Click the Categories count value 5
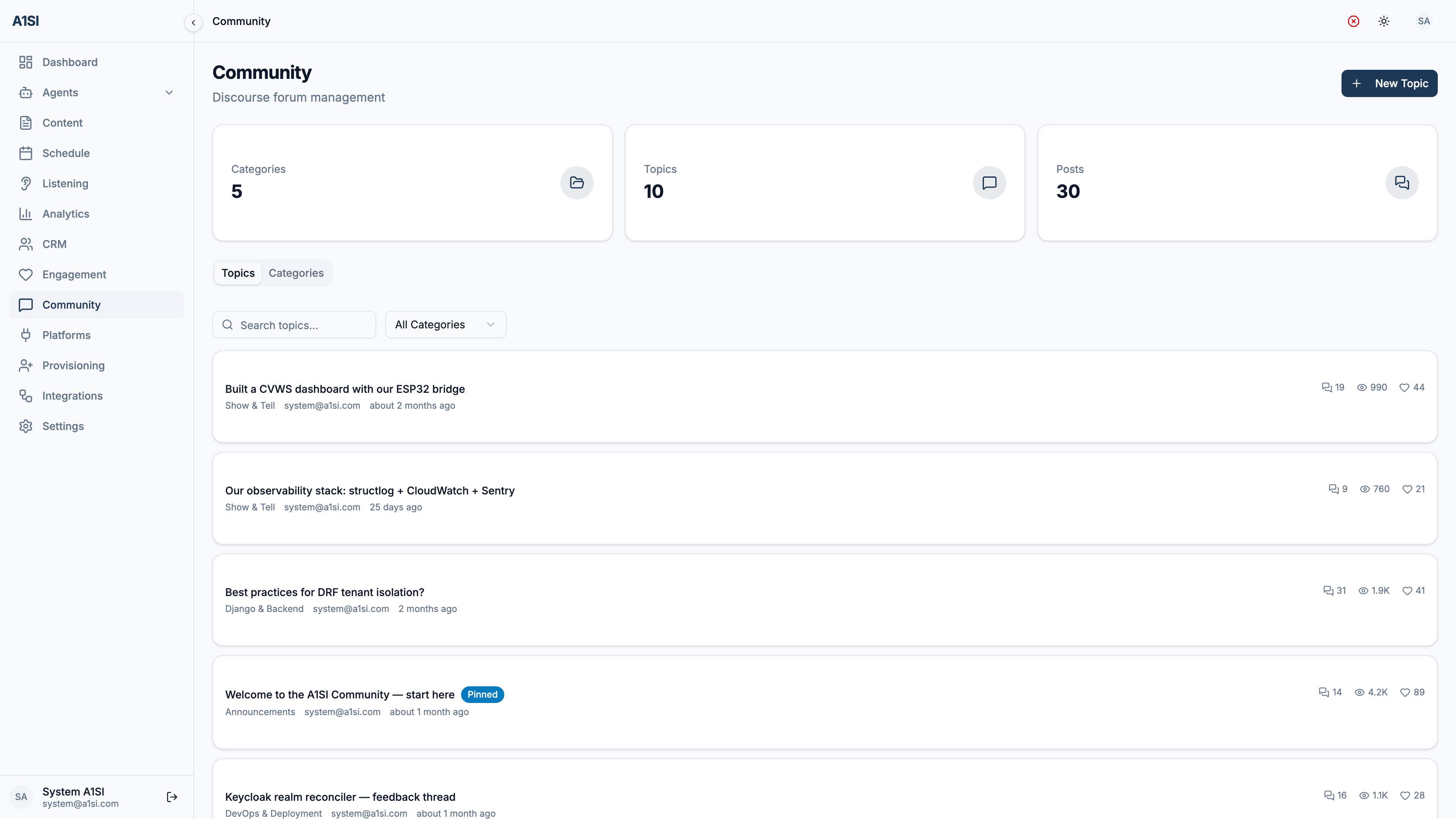The height and width of the screenshot is (819, 1456). (236, 191)
